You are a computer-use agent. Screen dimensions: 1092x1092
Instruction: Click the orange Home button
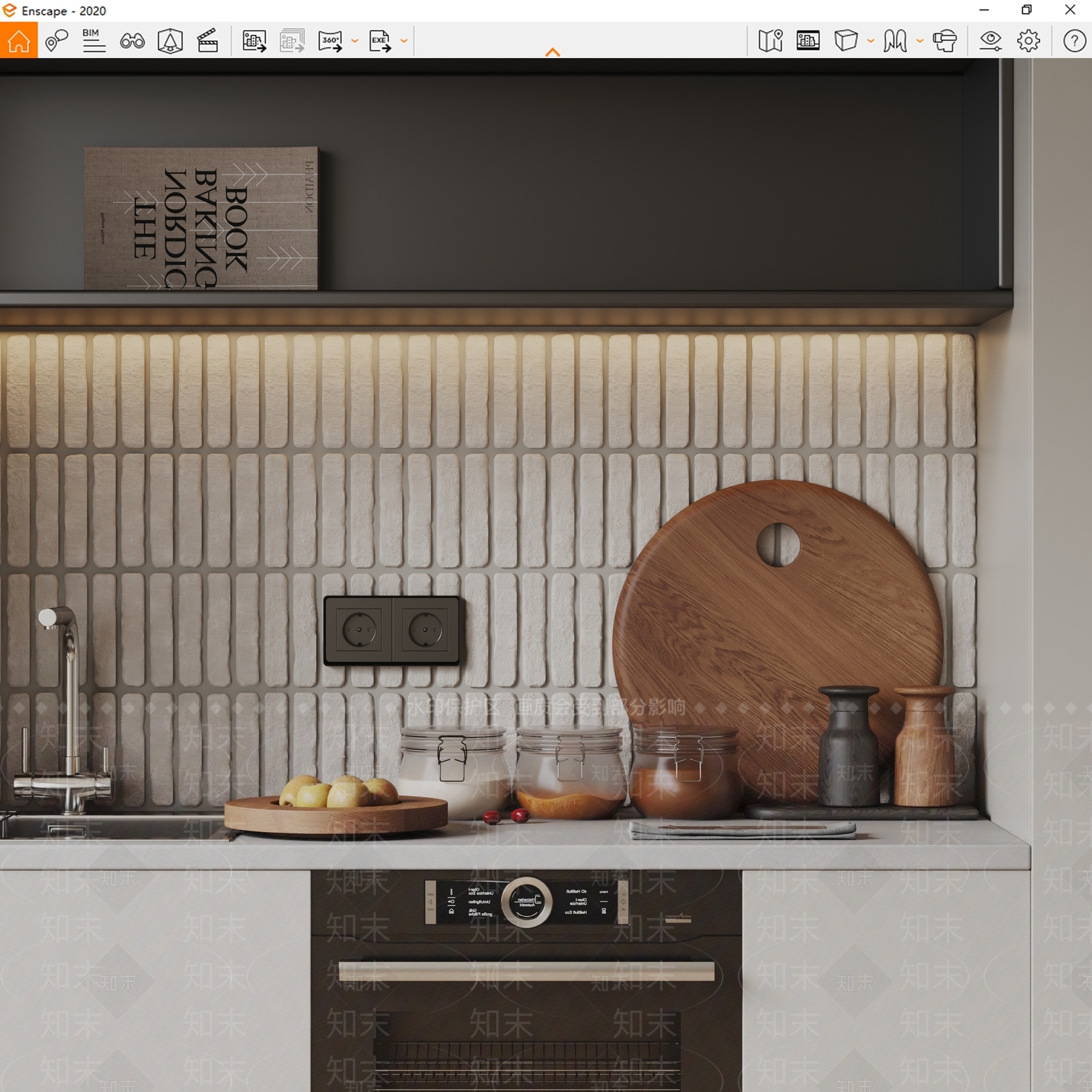click(x=18, y=40)
